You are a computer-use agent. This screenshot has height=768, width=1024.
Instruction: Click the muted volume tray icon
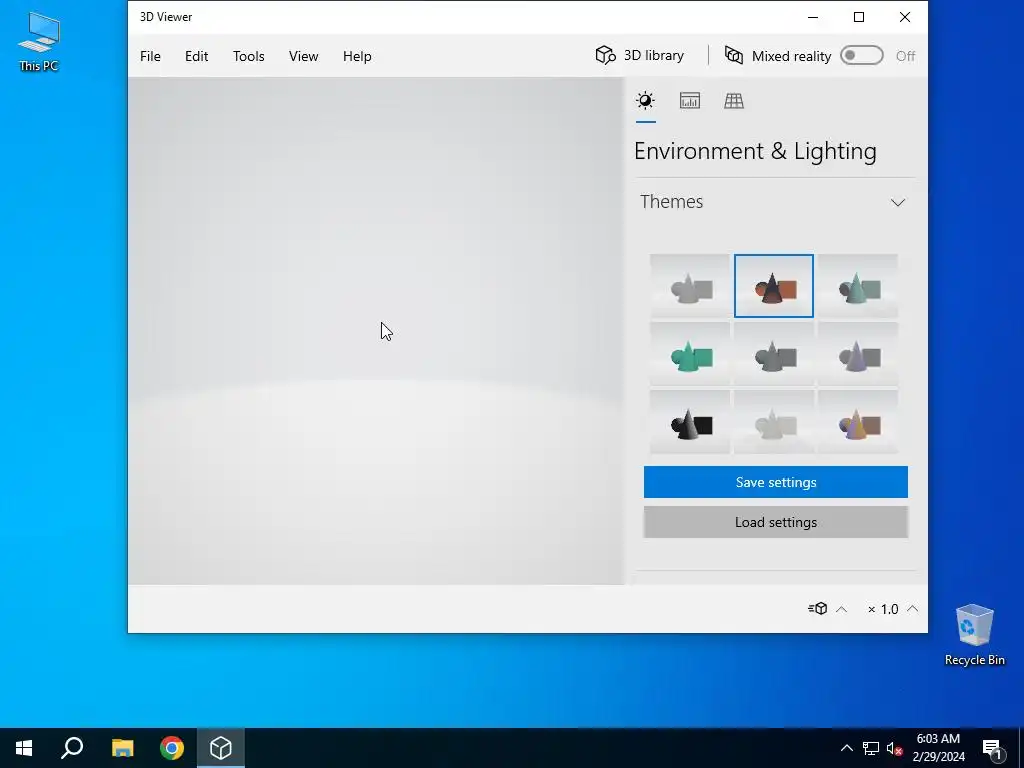click(x=895, y=748)
